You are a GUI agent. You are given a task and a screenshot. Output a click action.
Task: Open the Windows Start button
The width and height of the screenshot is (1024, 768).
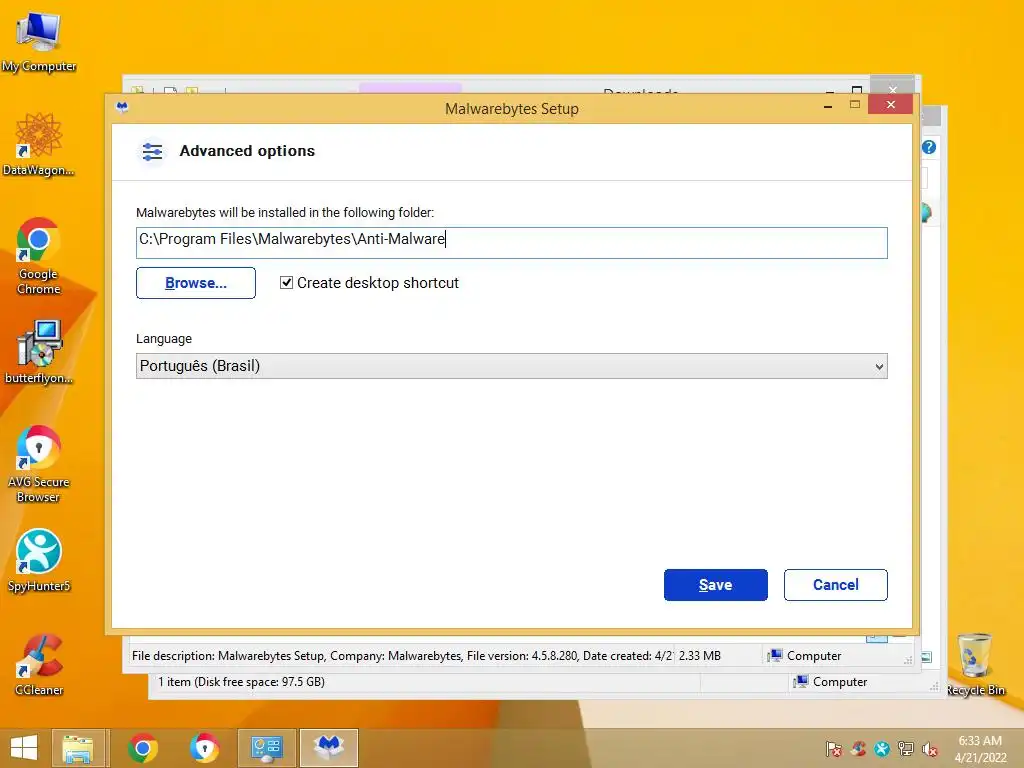point(24,748)
